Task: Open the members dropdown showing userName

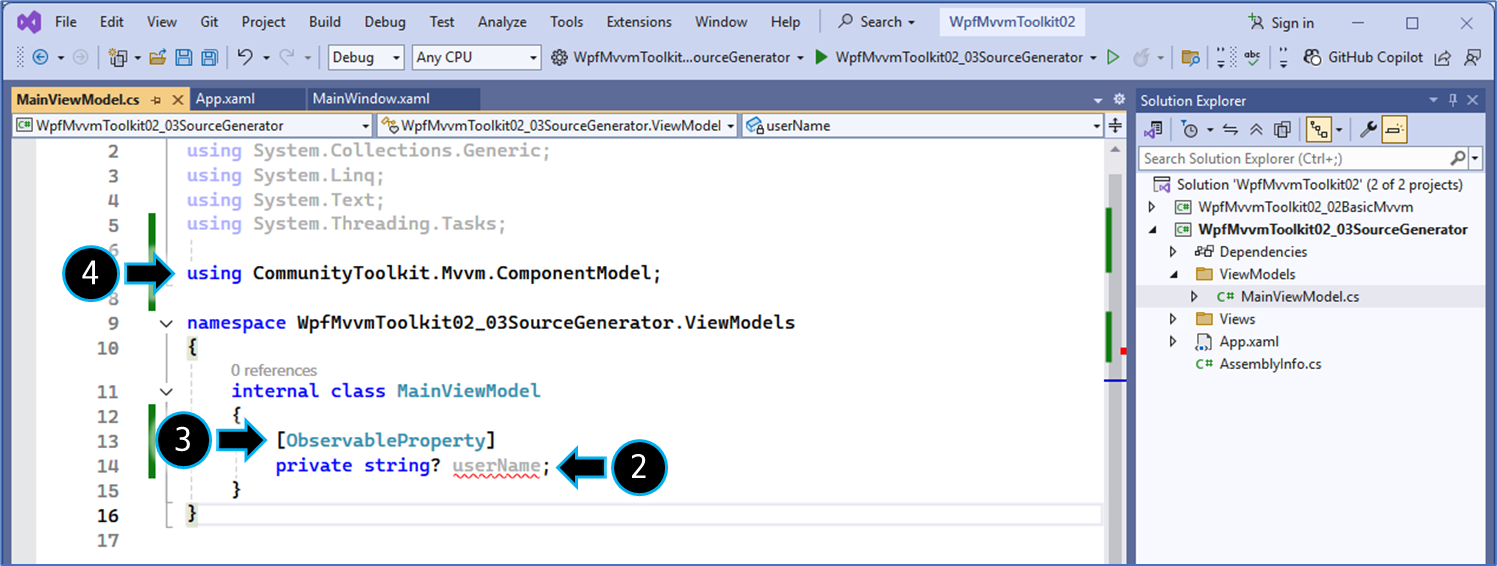Action: click(922, 126)
